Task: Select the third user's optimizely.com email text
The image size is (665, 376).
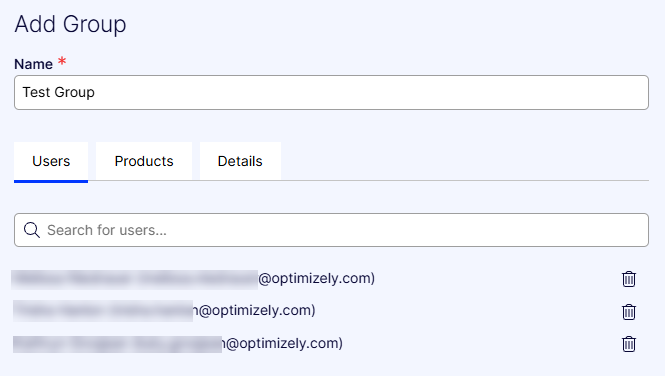Action: (x=282, y=343)
